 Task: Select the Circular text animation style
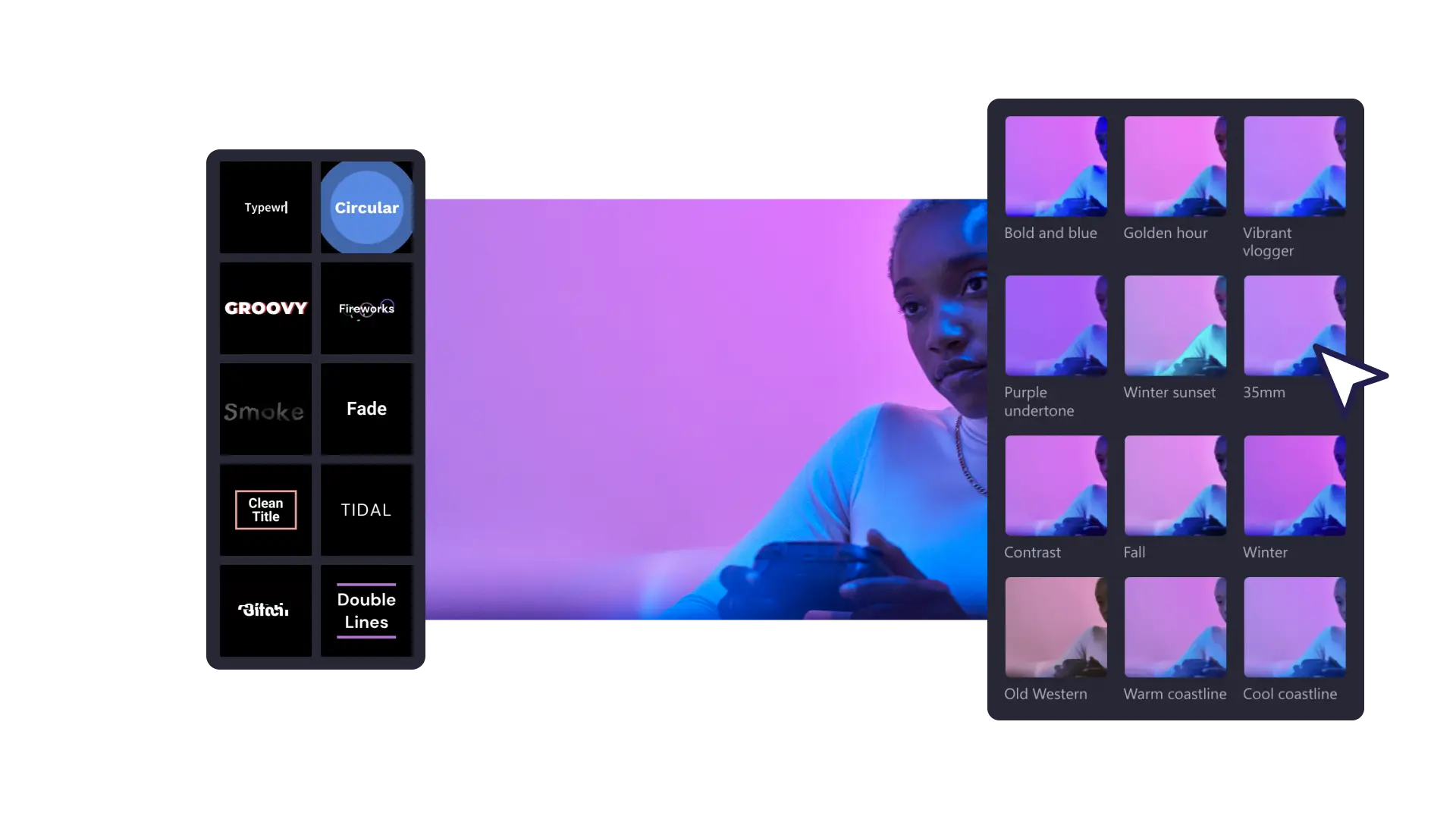366,207
